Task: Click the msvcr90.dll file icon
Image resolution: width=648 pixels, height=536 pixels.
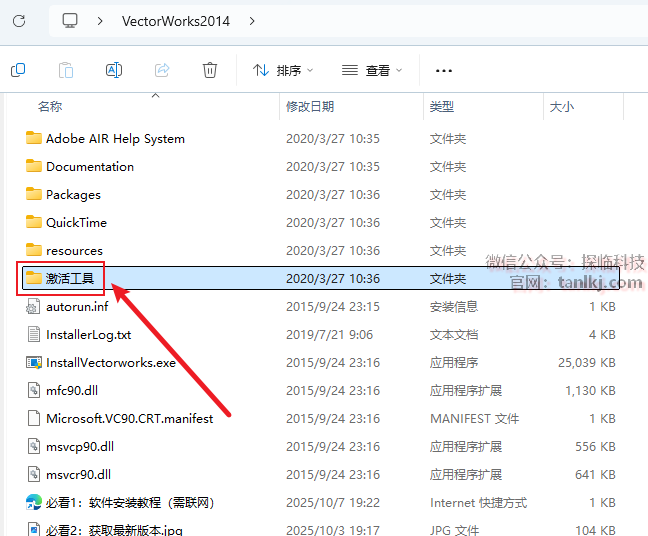Action: click(x=34, y=474)
